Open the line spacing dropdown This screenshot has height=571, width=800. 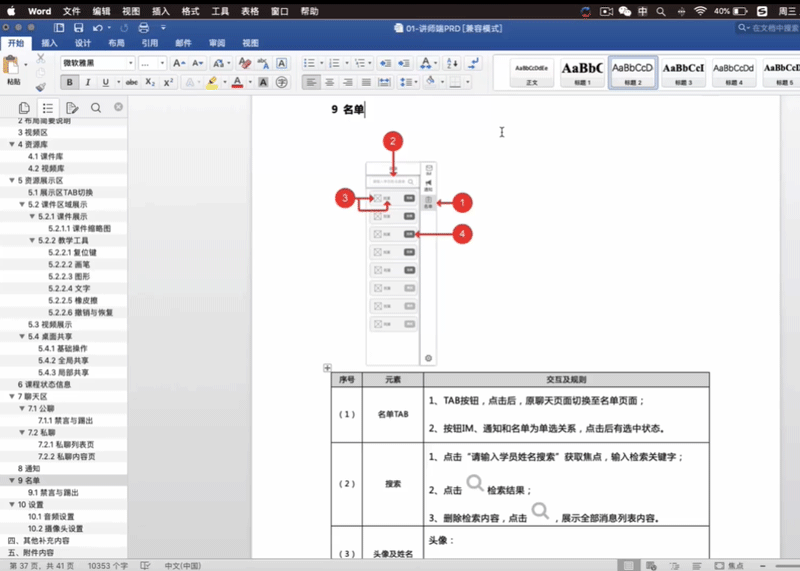[408, 82]
